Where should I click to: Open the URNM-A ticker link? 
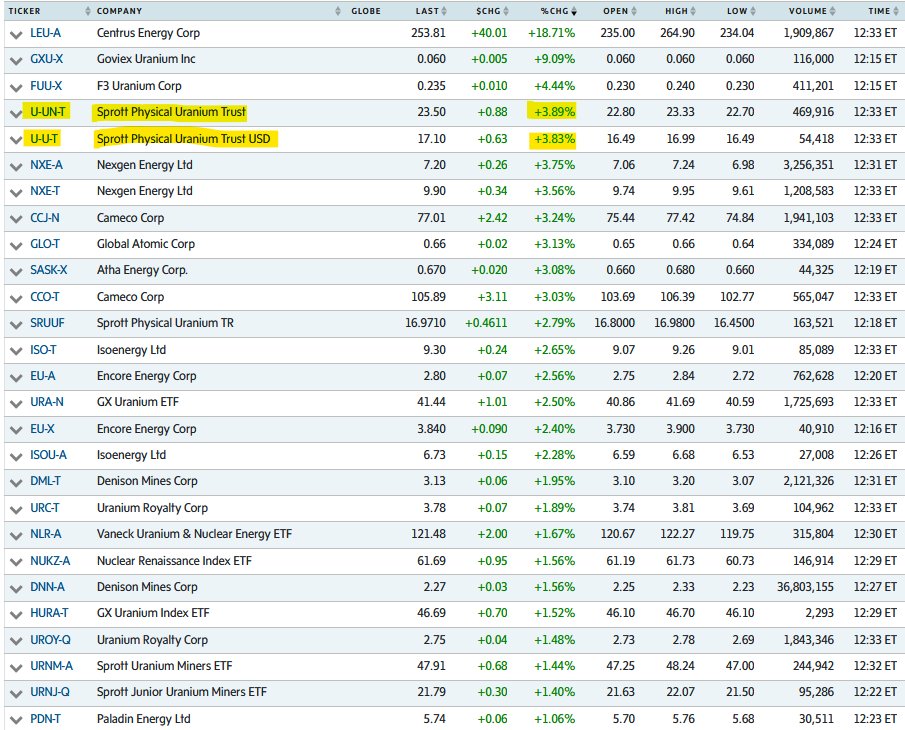(x=51, y=666)
